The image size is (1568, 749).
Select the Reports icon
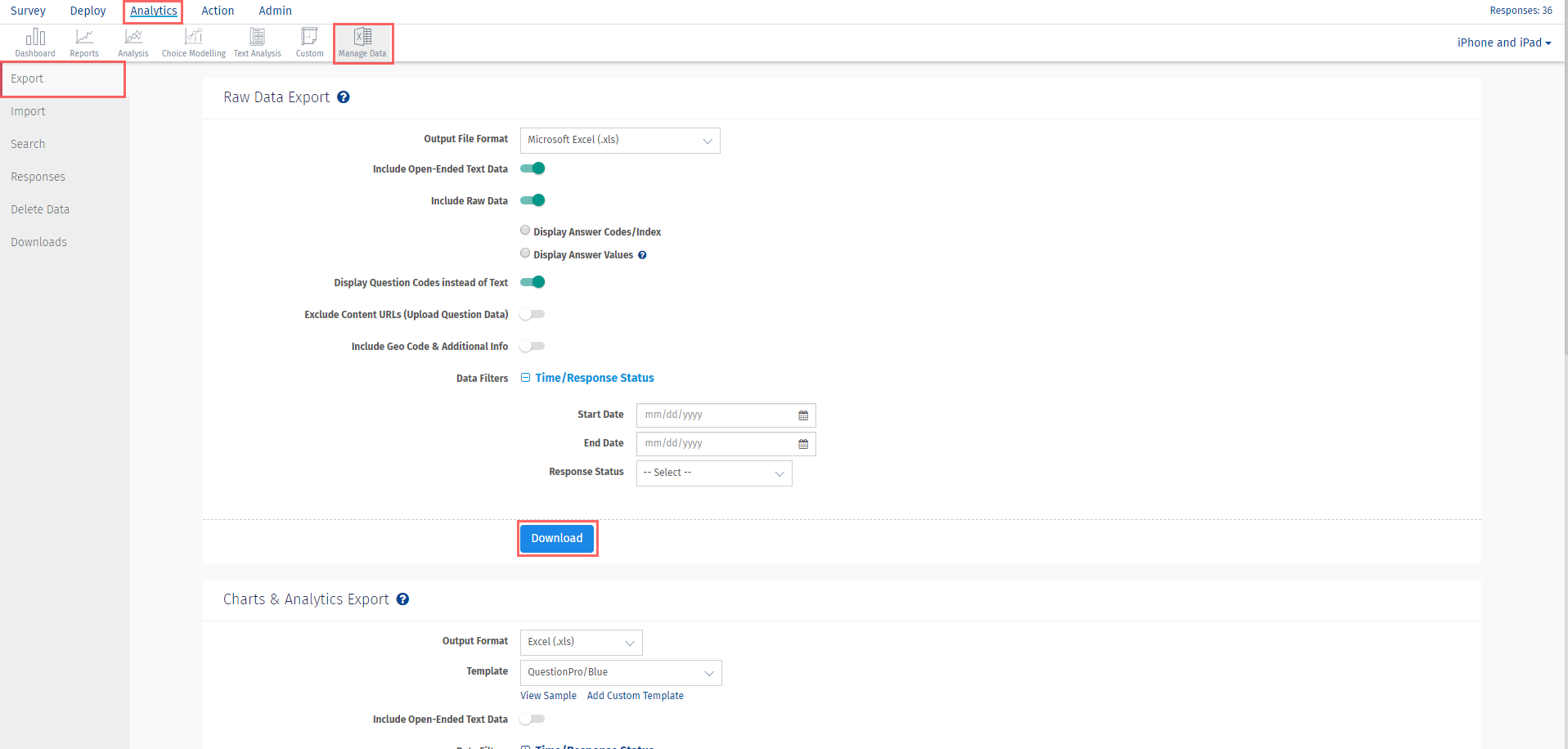84,42
